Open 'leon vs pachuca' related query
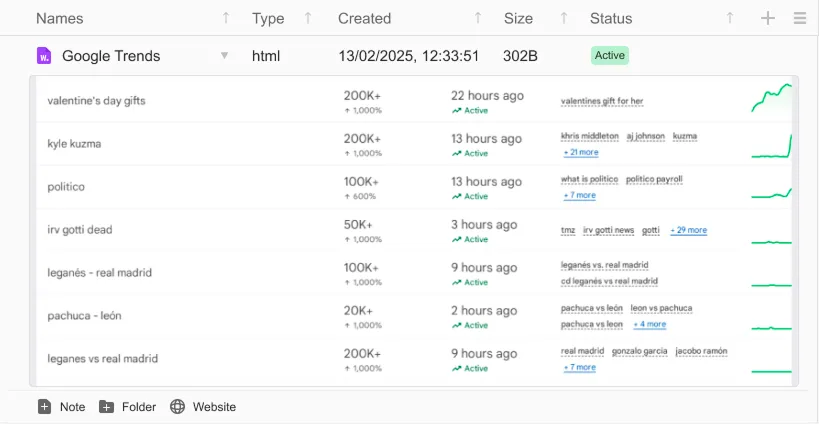The height and width of the screenshot is (424, 819). [661, 308]
